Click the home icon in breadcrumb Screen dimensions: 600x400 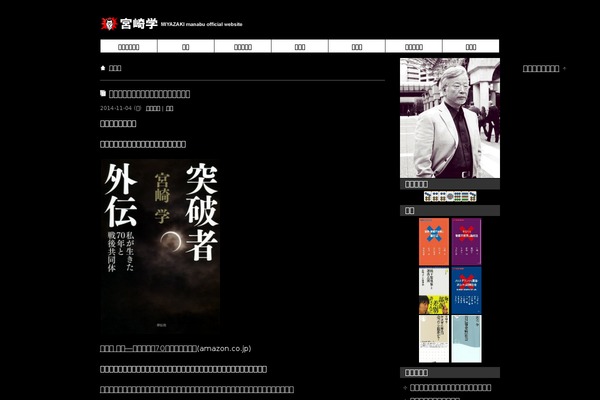pyautogui.click(x=103, y=68)
